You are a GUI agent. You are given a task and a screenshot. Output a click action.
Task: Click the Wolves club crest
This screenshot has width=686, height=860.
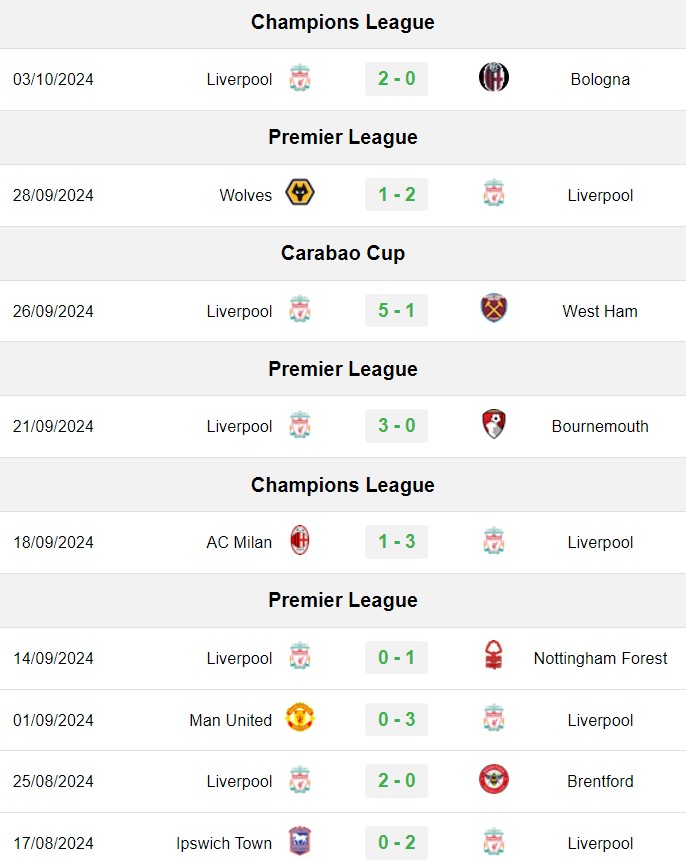click(300, 193)
